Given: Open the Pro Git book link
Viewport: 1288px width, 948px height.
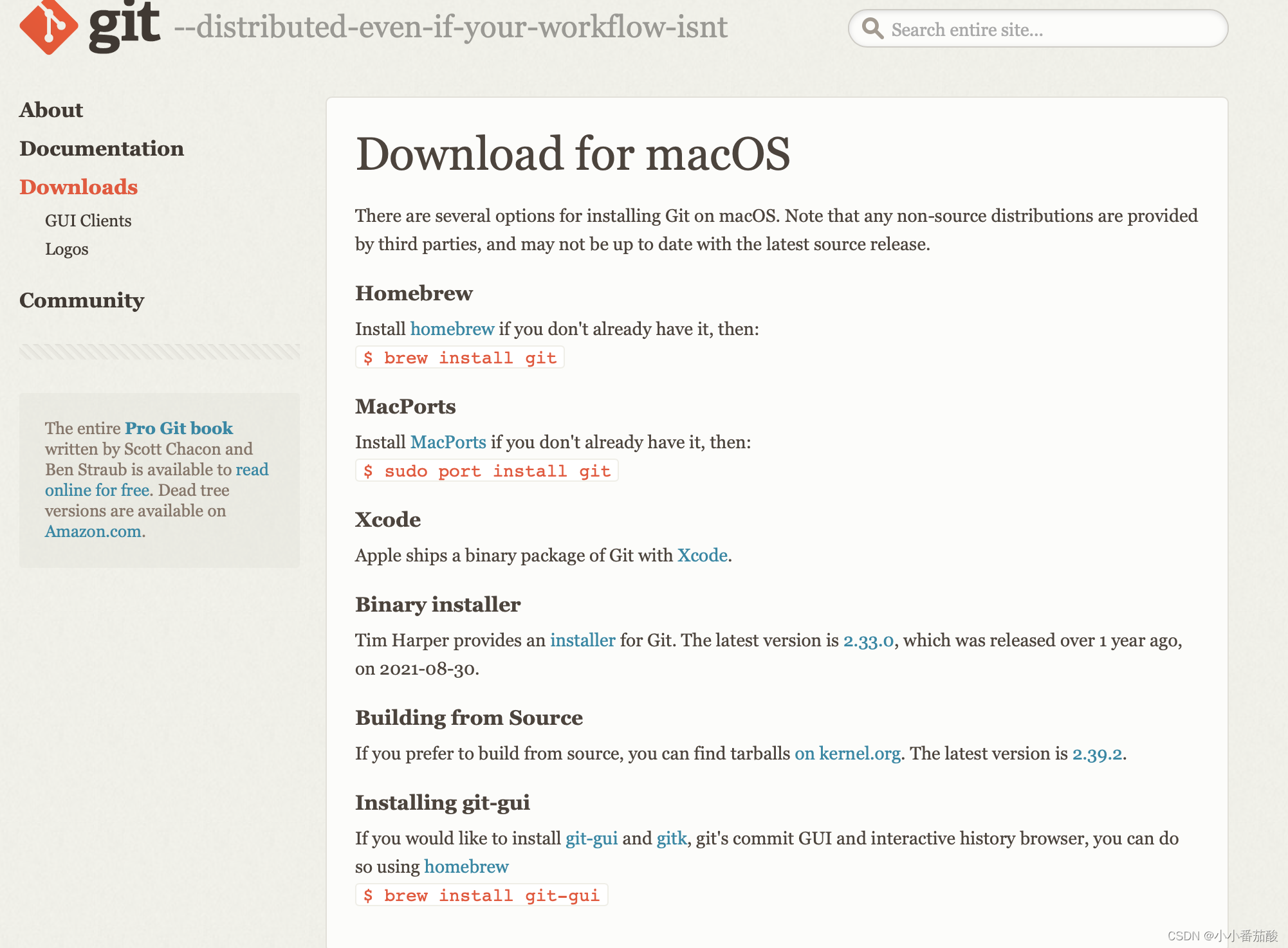Looking at the screenshot, I should click(179, 428).
